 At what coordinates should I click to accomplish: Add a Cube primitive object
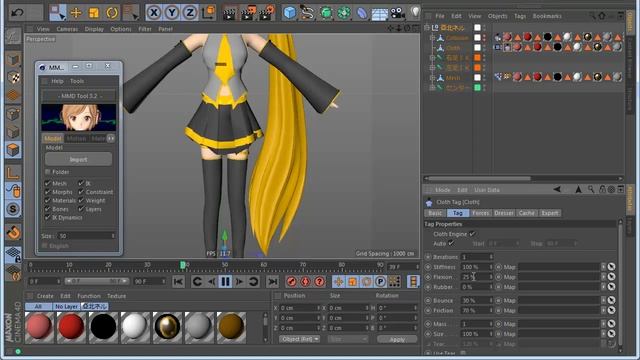289,13
